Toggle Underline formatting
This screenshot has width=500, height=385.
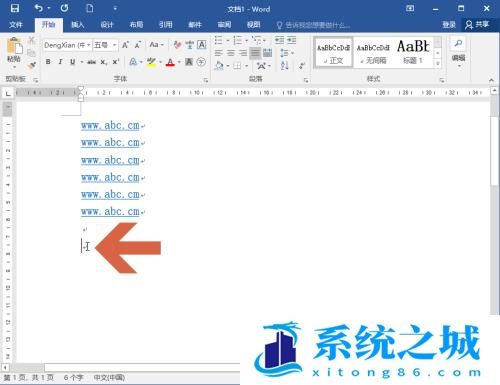pyautogui.click(x=72, y=62)
